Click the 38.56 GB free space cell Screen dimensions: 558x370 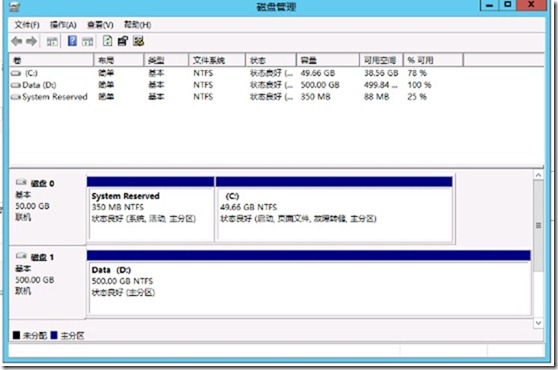click(x=381, y=73)
